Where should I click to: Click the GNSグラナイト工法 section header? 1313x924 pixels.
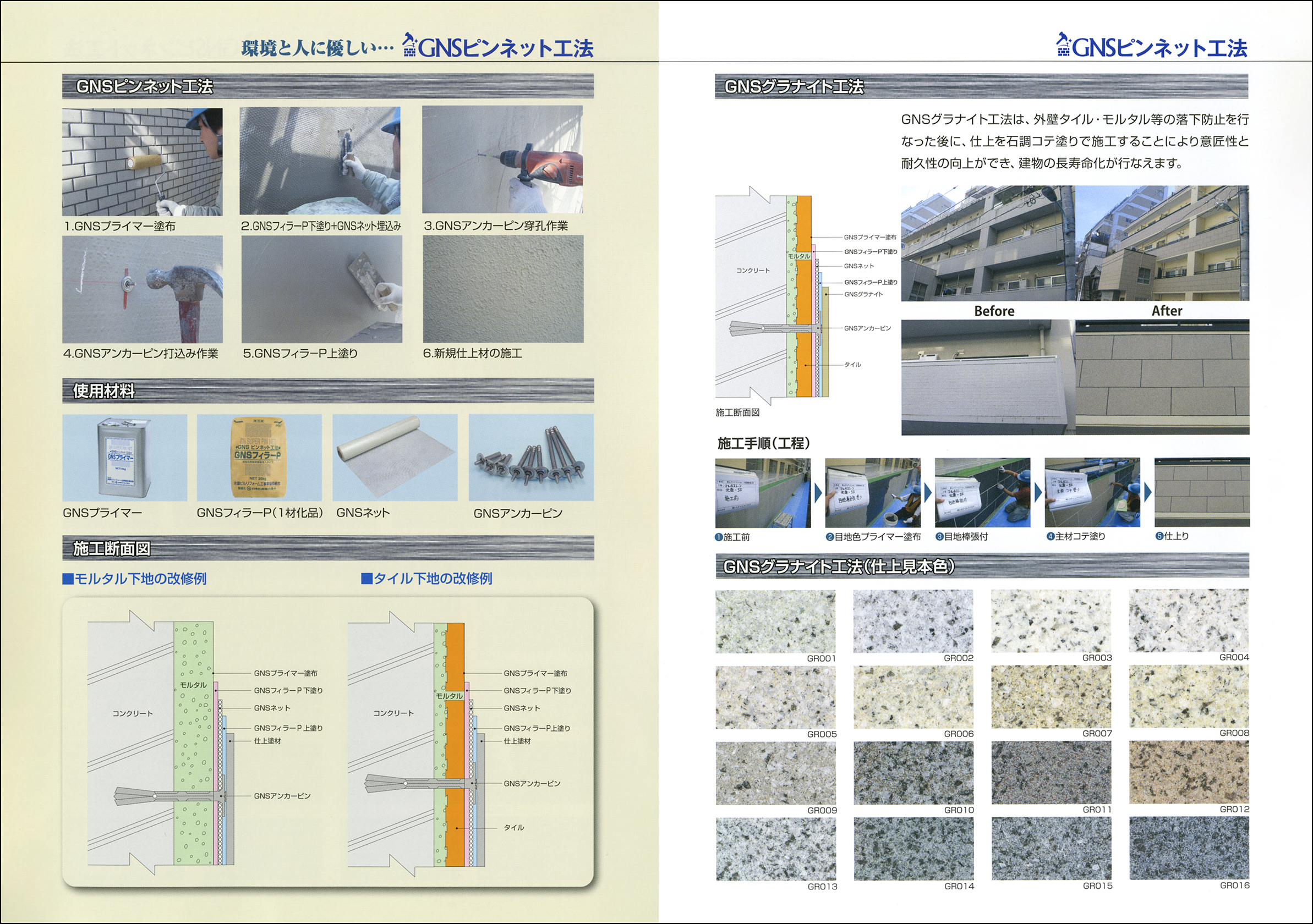coord(981,86)
